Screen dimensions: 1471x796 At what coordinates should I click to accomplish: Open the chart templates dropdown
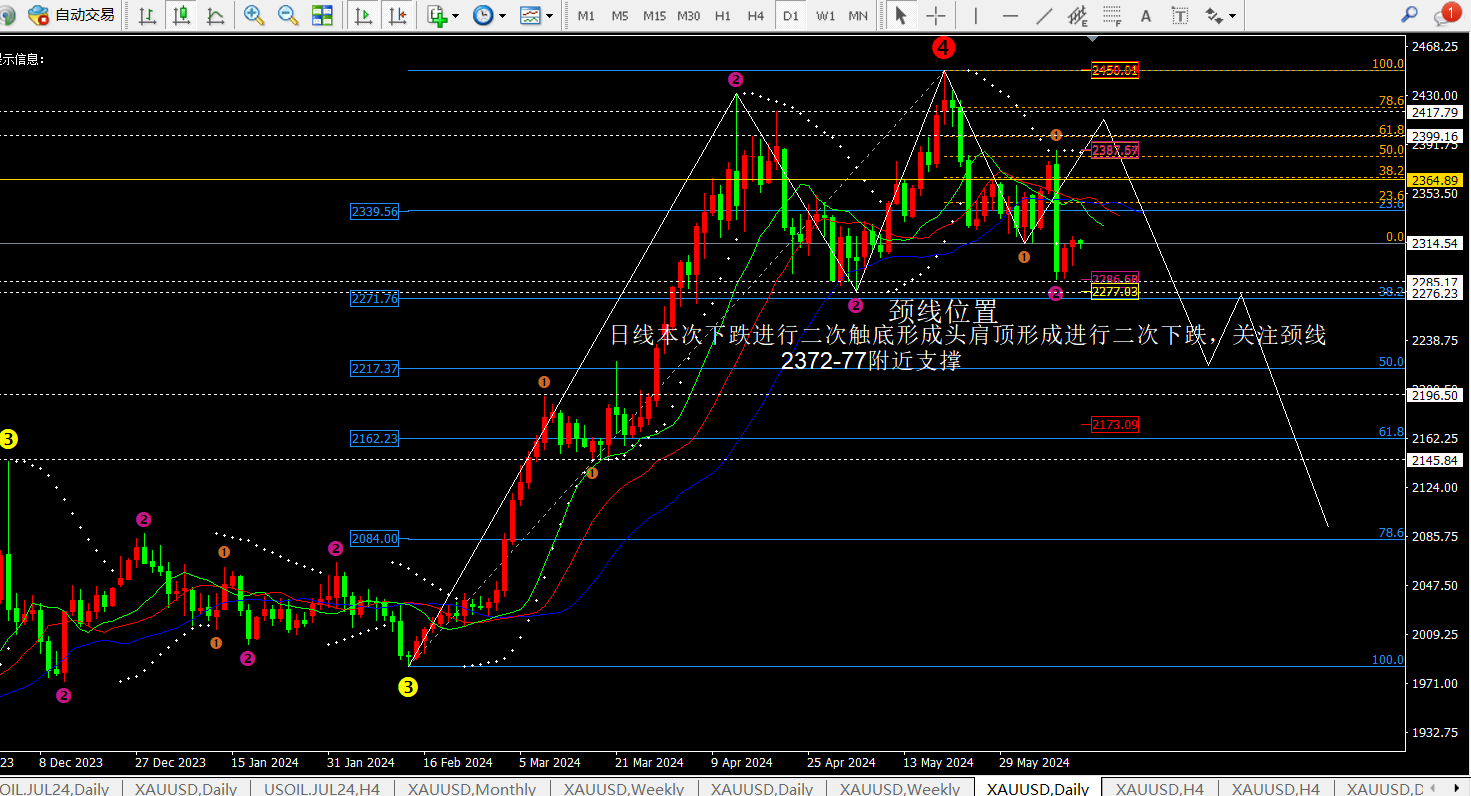pyautogui.click(x=536, y=15)
